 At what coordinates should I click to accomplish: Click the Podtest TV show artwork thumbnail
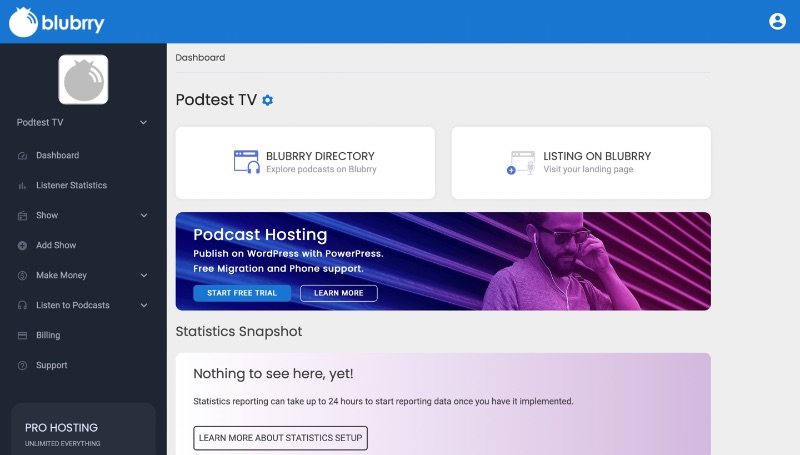[x=83, y=80]
